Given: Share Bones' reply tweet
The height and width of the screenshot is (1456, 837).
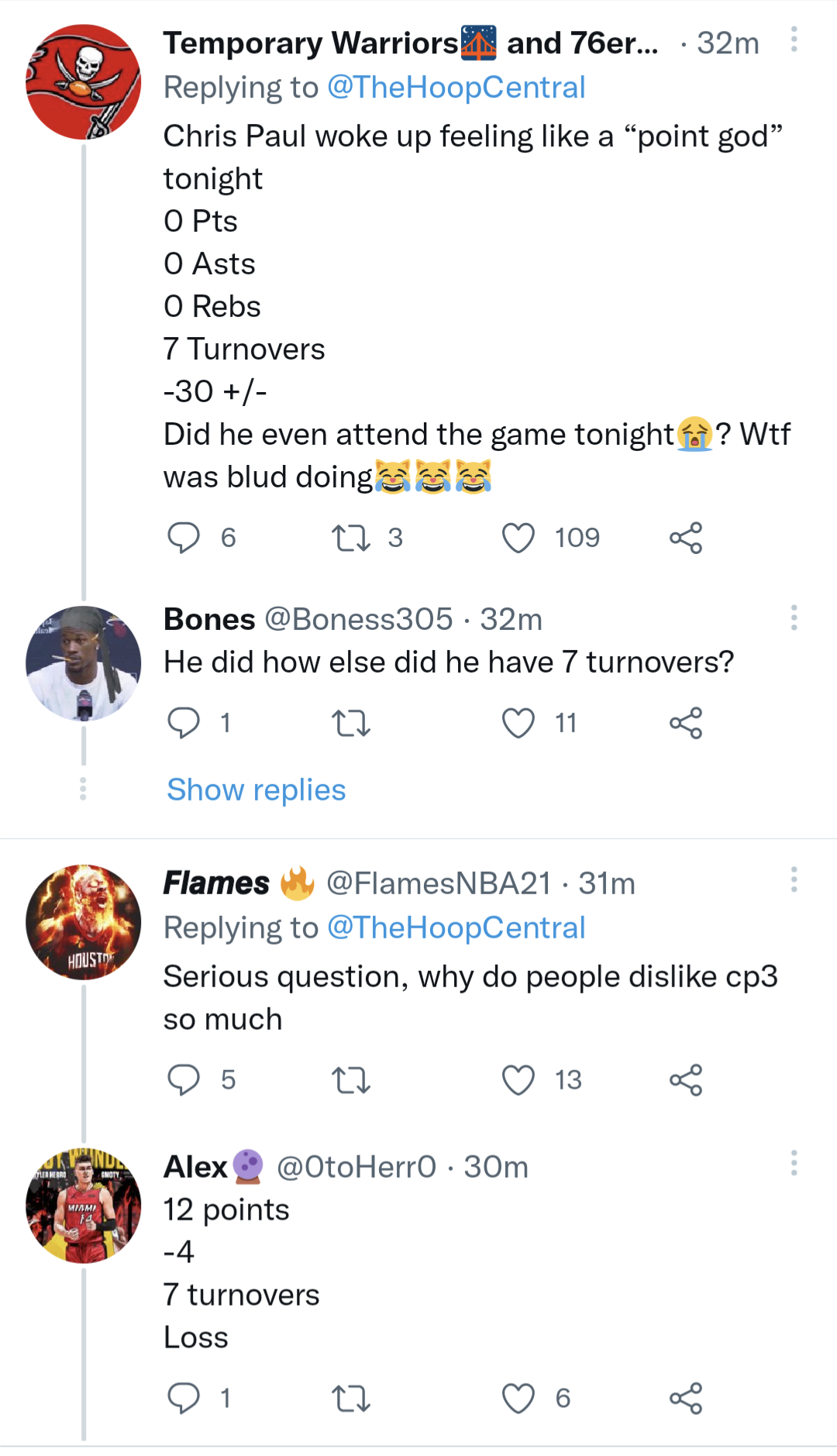Looking at the screenshot, I should click(685, 723).
